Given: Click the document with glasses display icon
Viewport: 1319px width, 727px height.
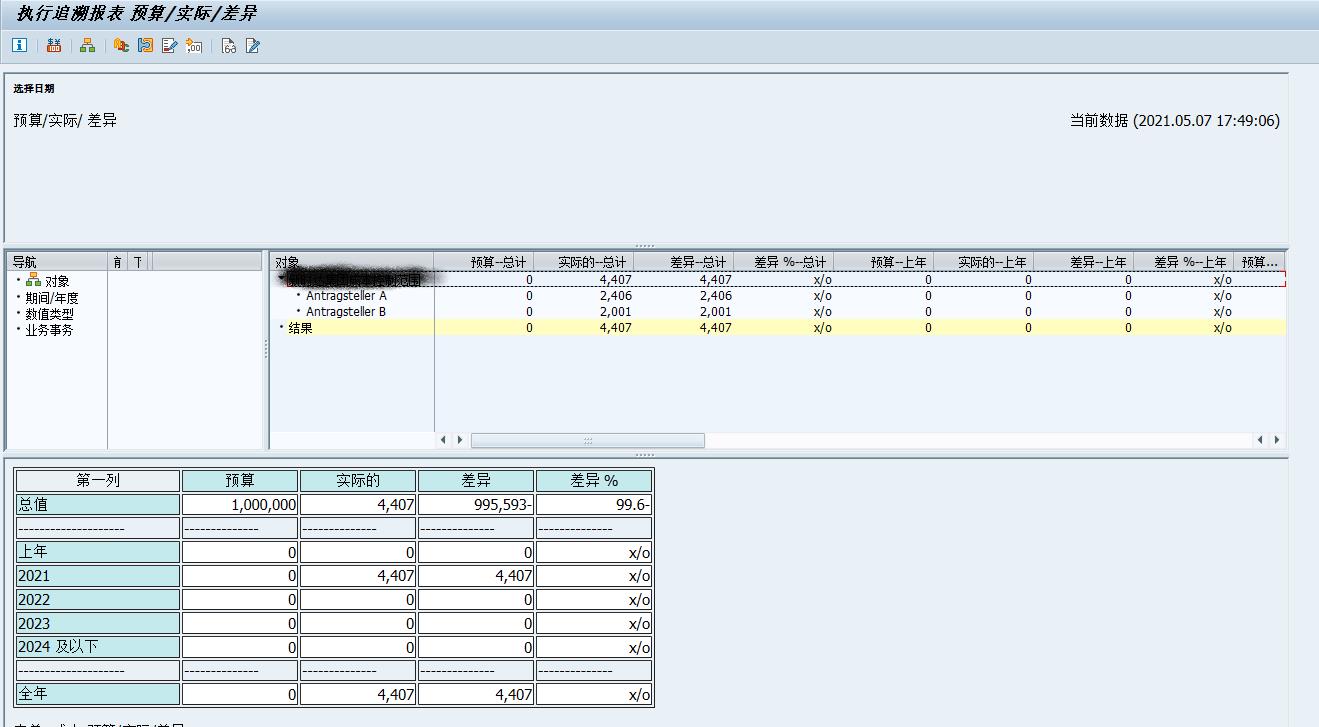Looking at the screenshot, I should (228, 45).
